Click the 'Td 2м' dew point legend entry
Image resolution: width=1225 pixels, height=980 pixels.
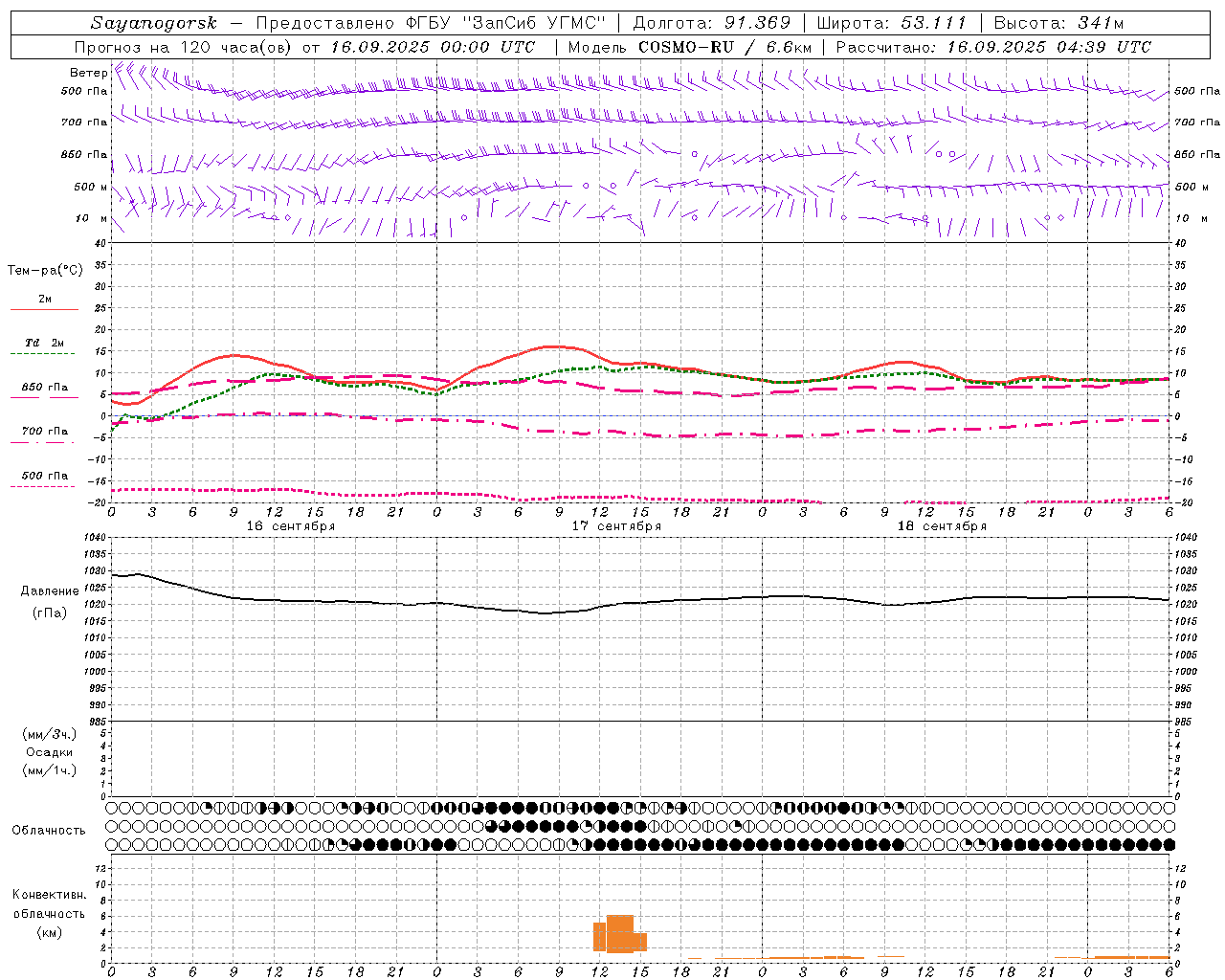coord(45,343)
